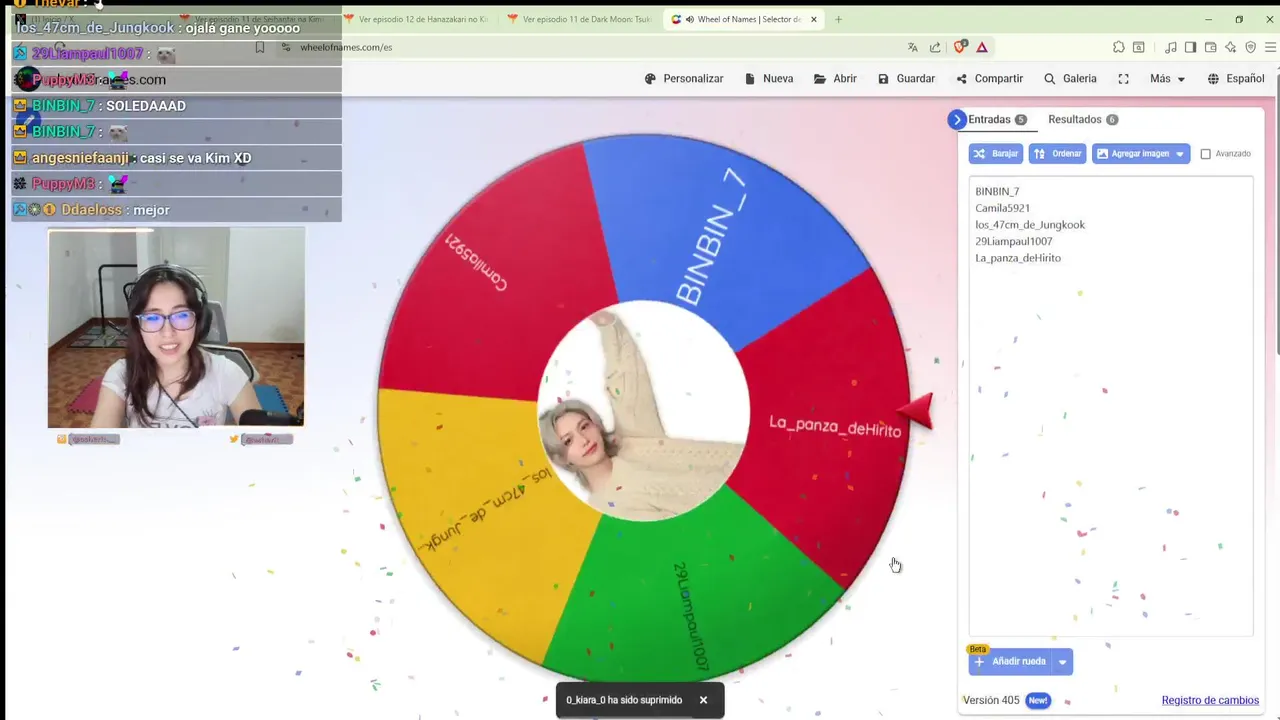Change language from Español
This screenshot has height=720, width=1280.
pos(1236,79)
